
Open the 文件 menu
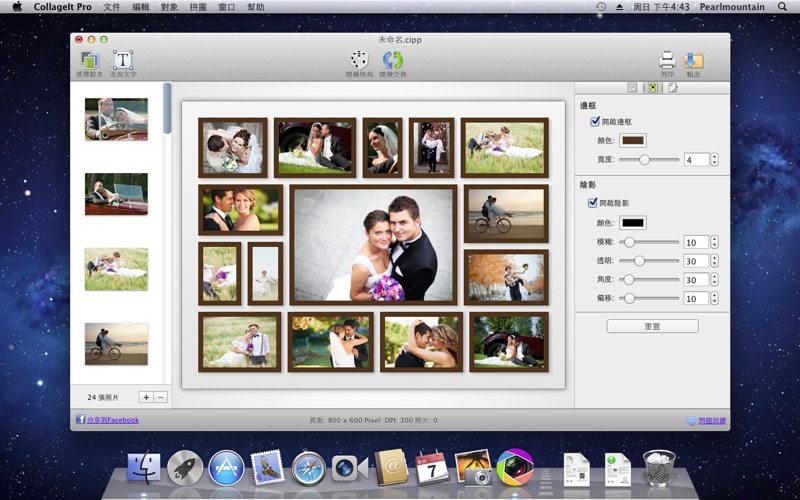[112, 7]
